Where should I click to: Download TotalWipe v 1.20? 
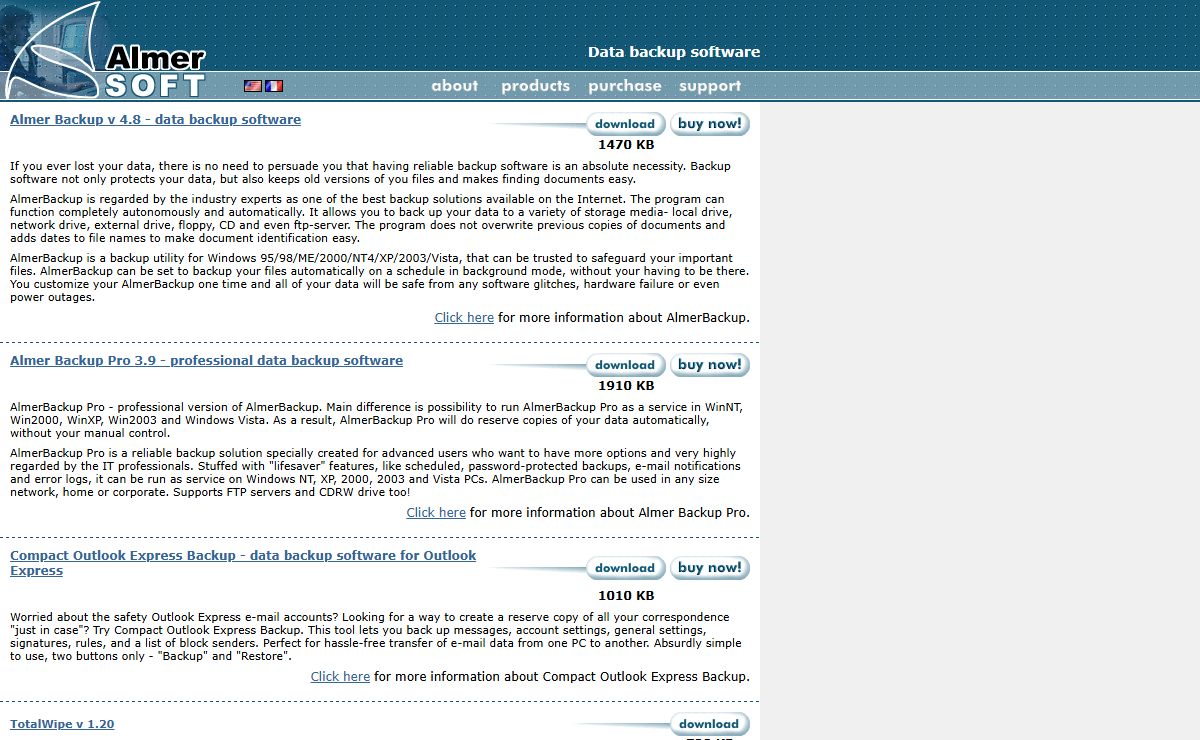click(x=709, y=724)
